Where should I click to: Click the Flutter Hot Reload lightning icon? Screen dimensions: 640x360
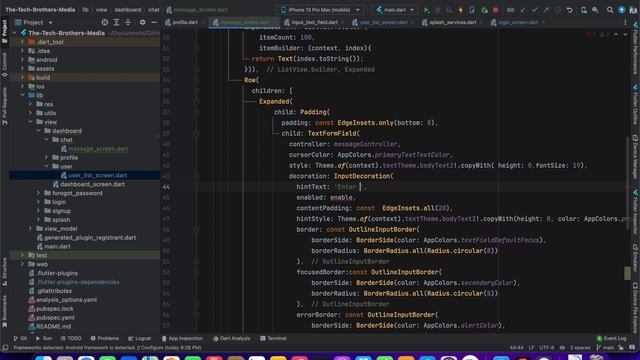pyautogui.click(x=460, y=10)
